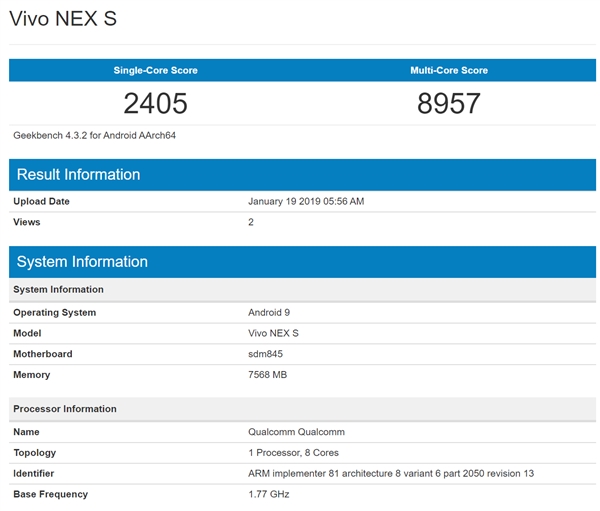Select the sdm845 motherboard value

266,354
